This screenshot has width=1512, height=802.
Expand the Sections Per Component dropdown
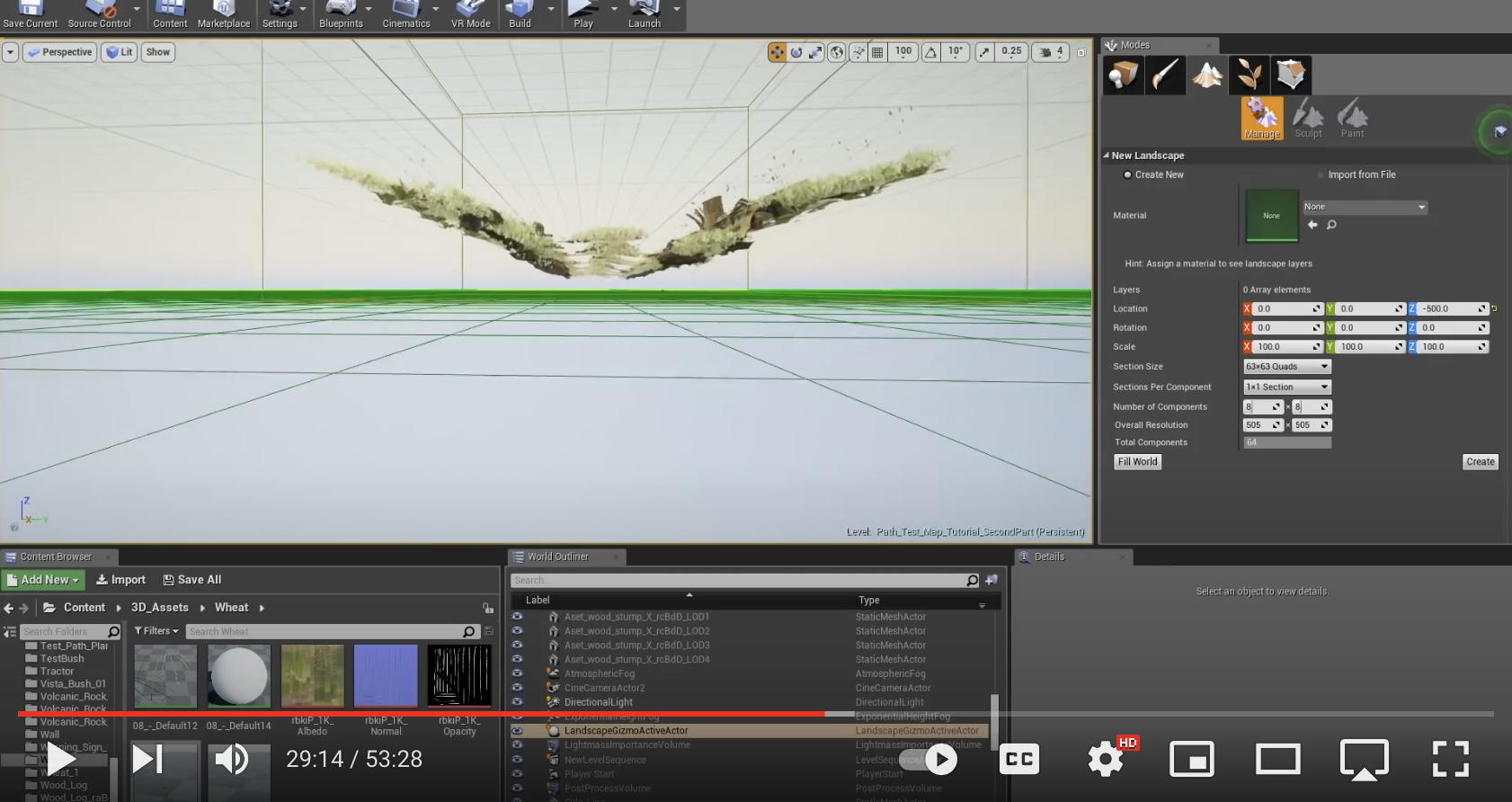(x=1286, y=388)
